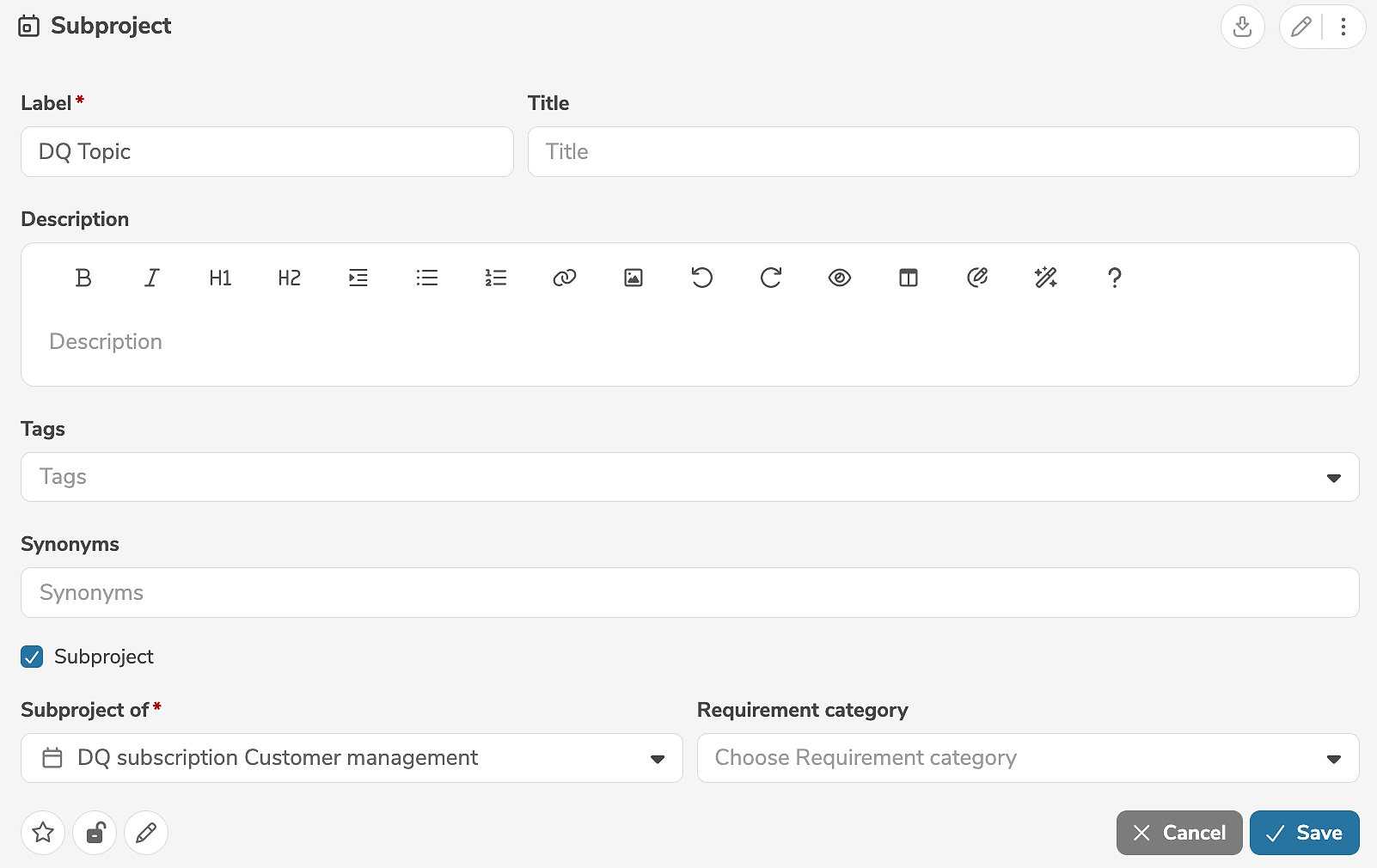Add an unordered bullet list
This screenshot has width=1377, height=868.
pos(427,278)
